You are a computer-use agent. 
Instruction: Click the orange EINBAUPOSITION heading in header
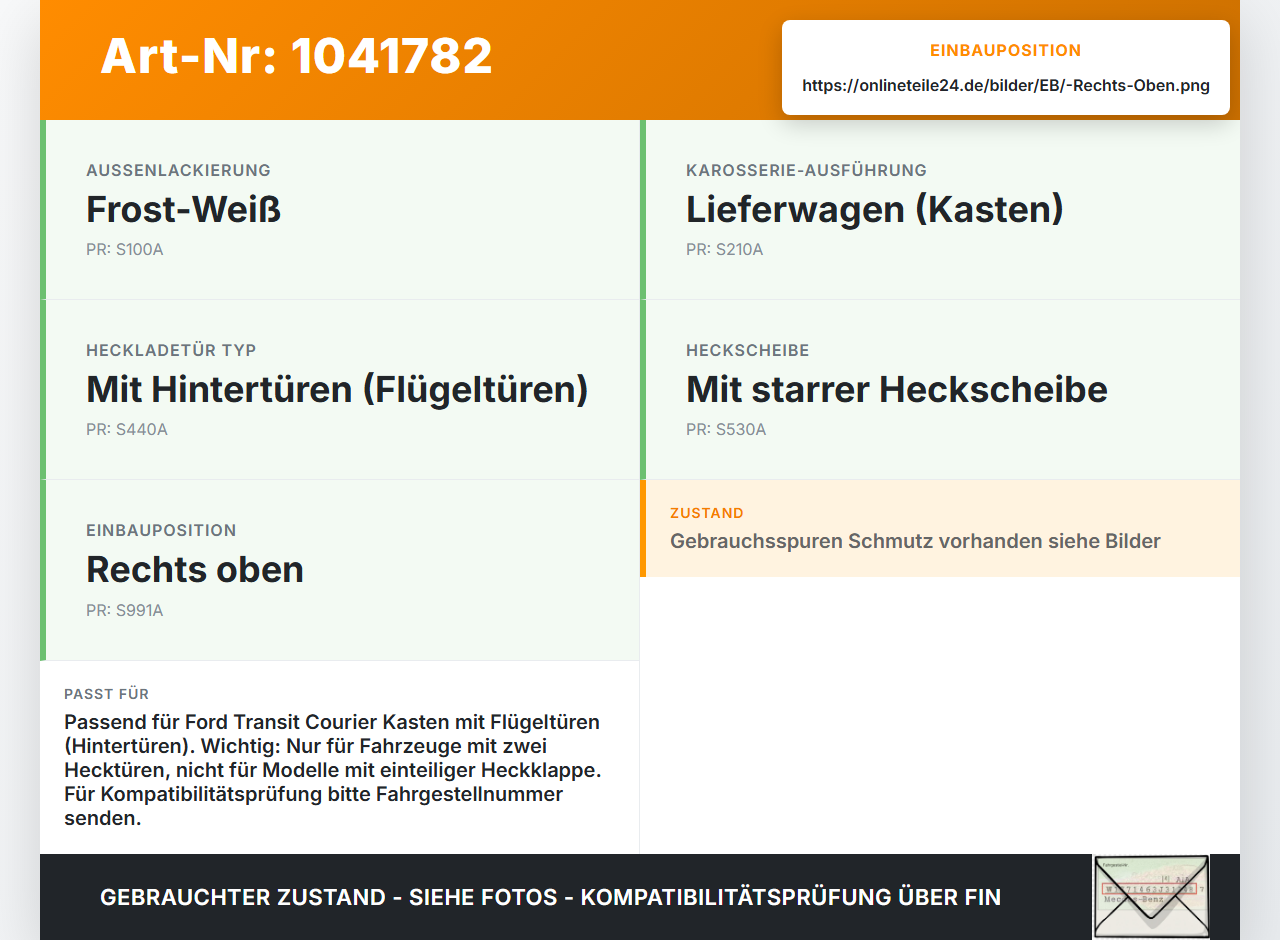1006,51
